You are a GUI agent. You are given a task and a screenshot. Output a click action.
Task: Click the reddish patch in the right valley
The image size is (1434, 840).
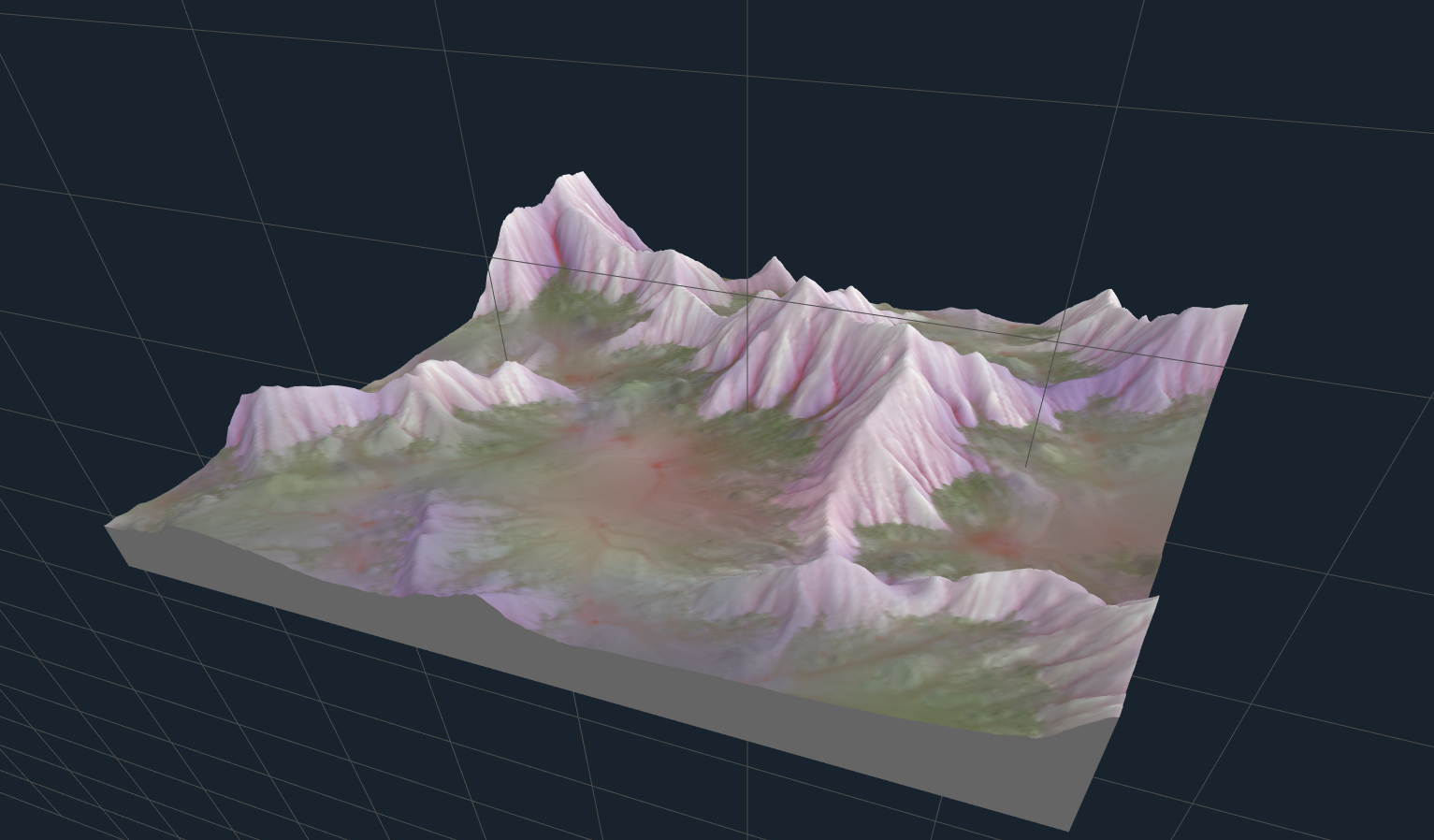(x=992, y=541)
